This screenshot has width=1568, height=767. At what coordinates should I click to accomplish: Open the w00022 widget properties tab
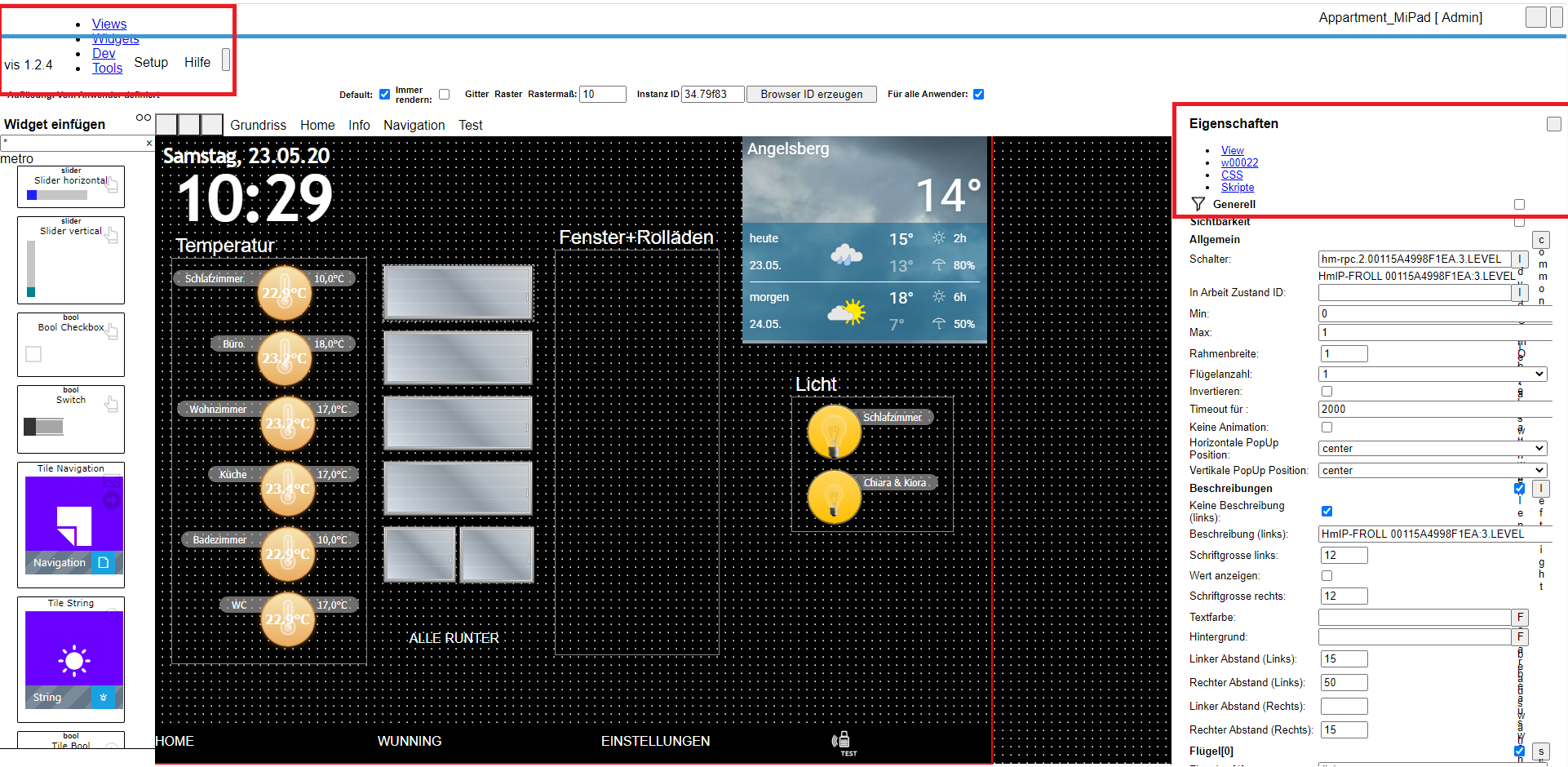pos(1239,163)
